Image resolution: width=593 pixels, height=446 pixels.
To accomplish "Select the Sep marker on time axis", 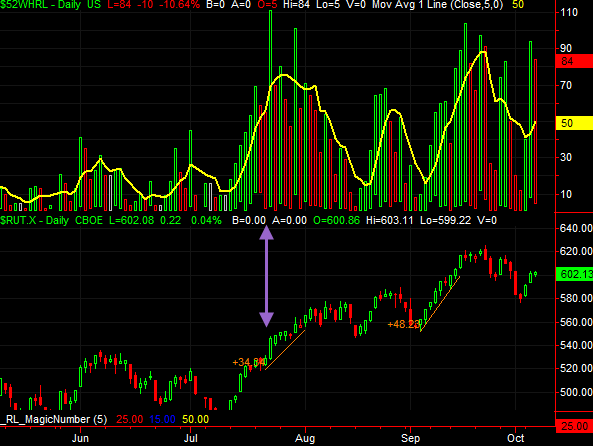I will [410, 438].
